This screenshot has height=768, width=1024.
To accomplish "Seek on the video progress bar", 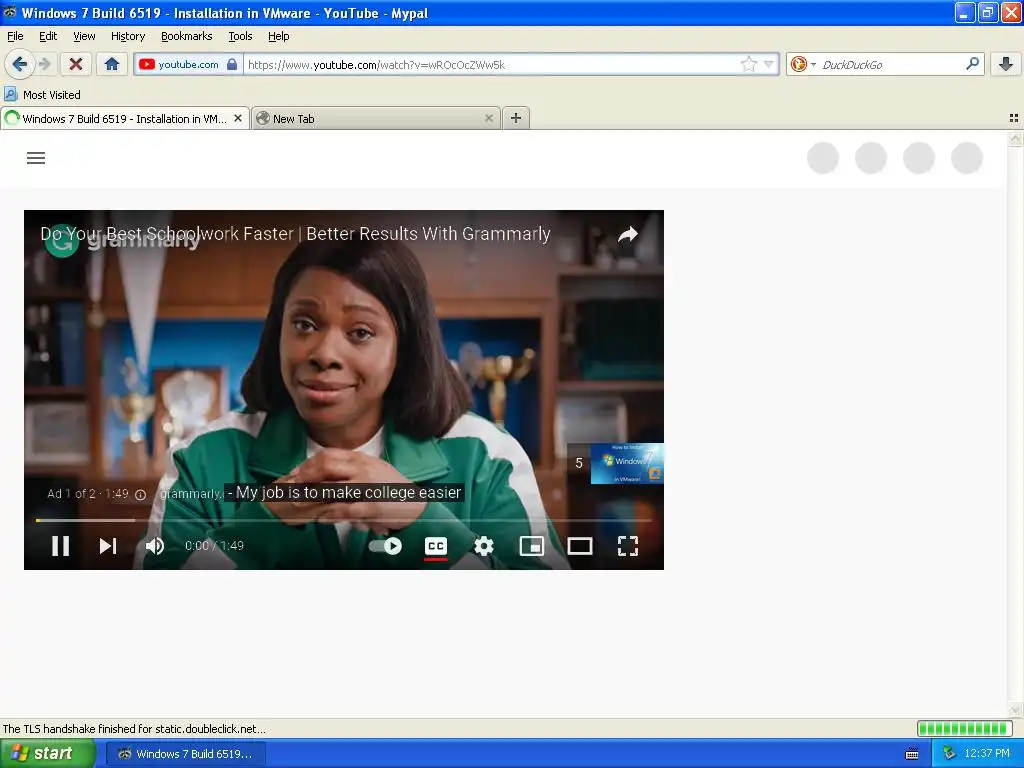I will (x=344, y=520).
